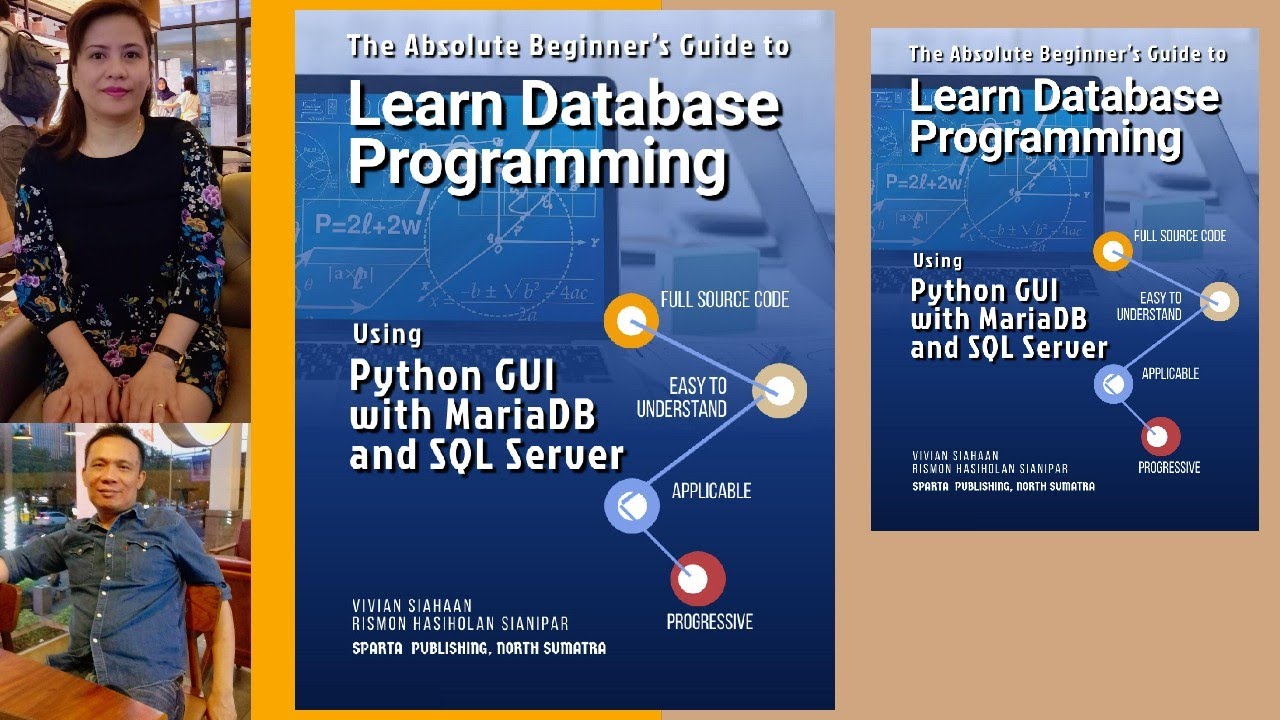Click "RISMON HASIHOLAN SIANIPAR" on the larger cover

[x=460, y=625]
